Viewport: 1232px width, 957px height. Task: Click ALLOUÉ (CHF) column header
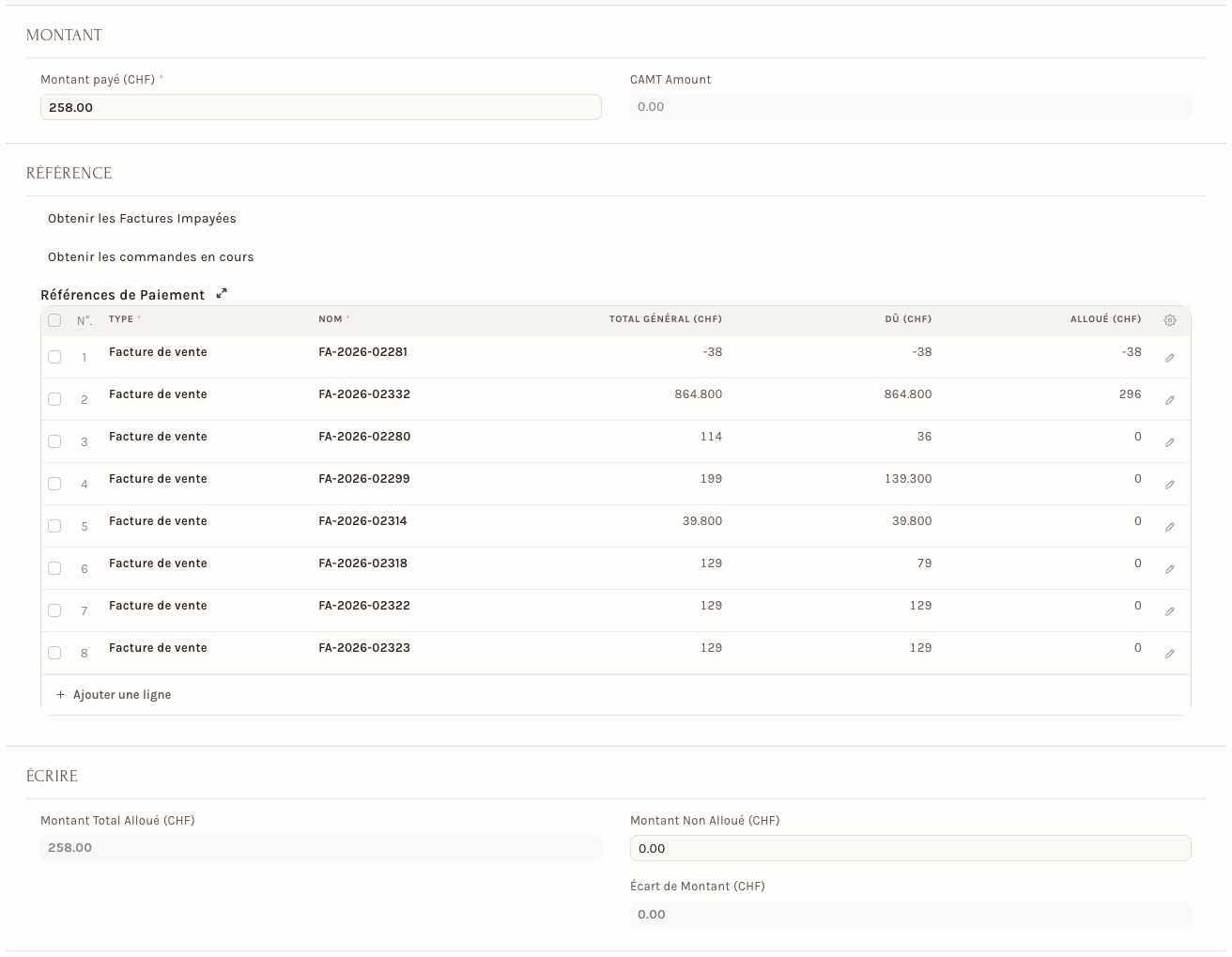click(x=1105, y=319)
